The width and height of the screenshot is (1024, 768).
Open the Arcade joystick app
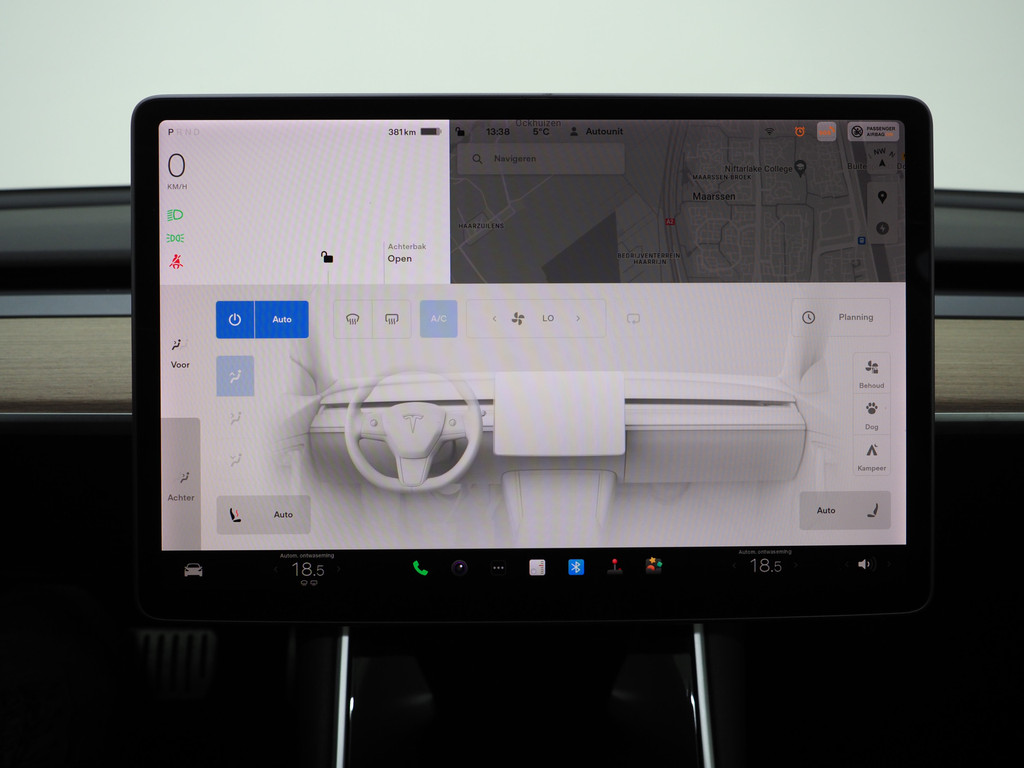pos(615,566)
